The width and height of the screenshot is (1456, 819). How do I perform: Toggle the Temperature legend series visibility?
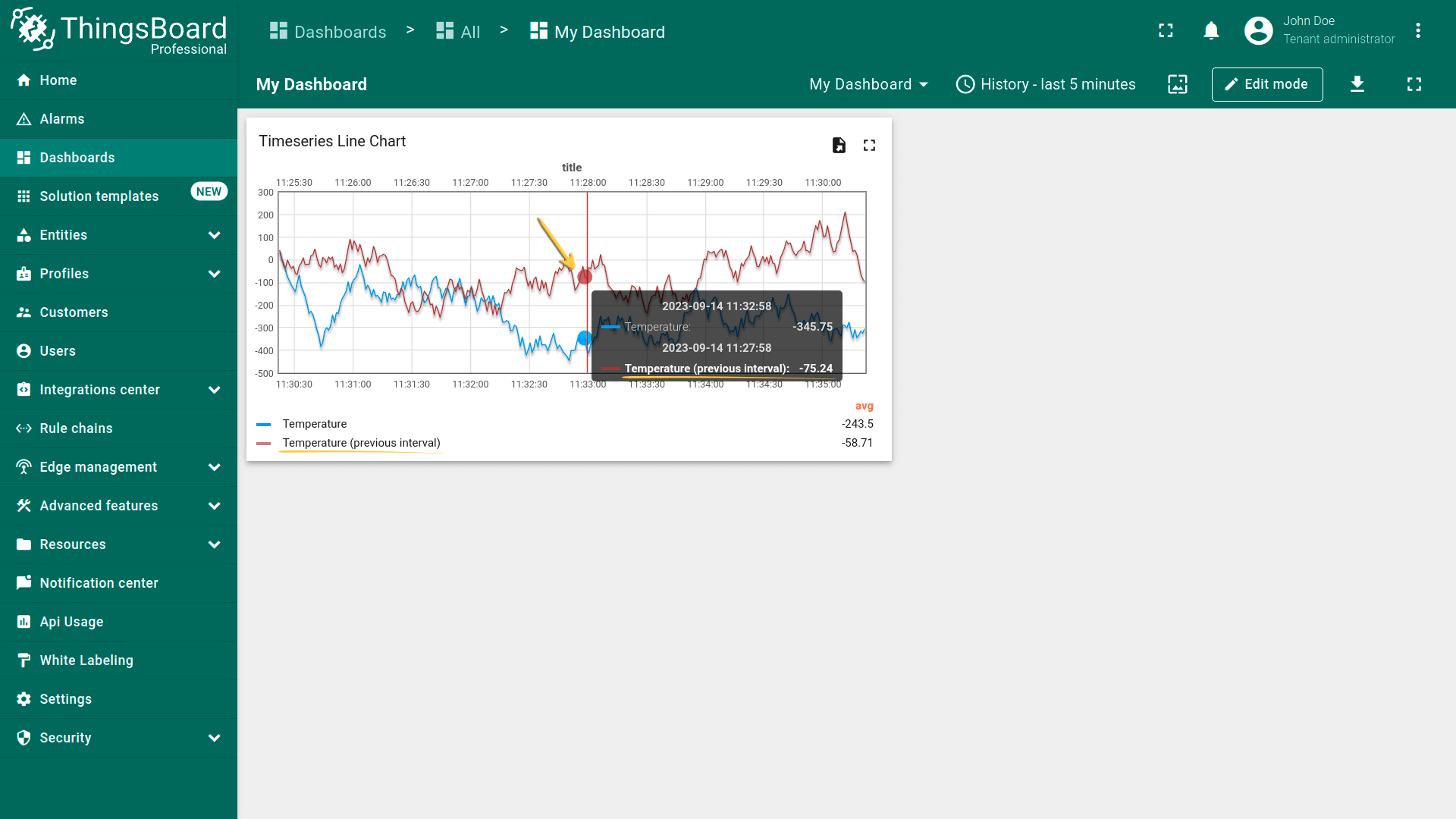314,424
